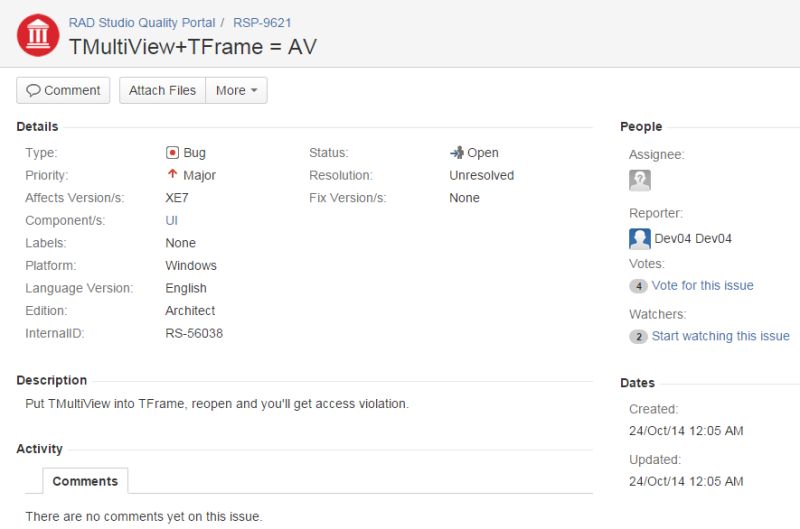Select the Comments activity tab
This screenshot has width=800, height=529.
click(85, 481)
